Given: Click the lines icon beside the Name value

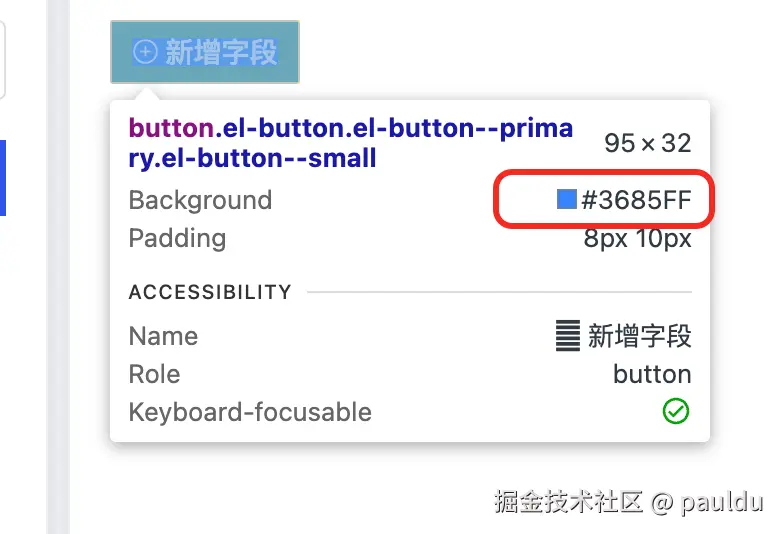Looking at the screenshot, I should tap(568, 336).
